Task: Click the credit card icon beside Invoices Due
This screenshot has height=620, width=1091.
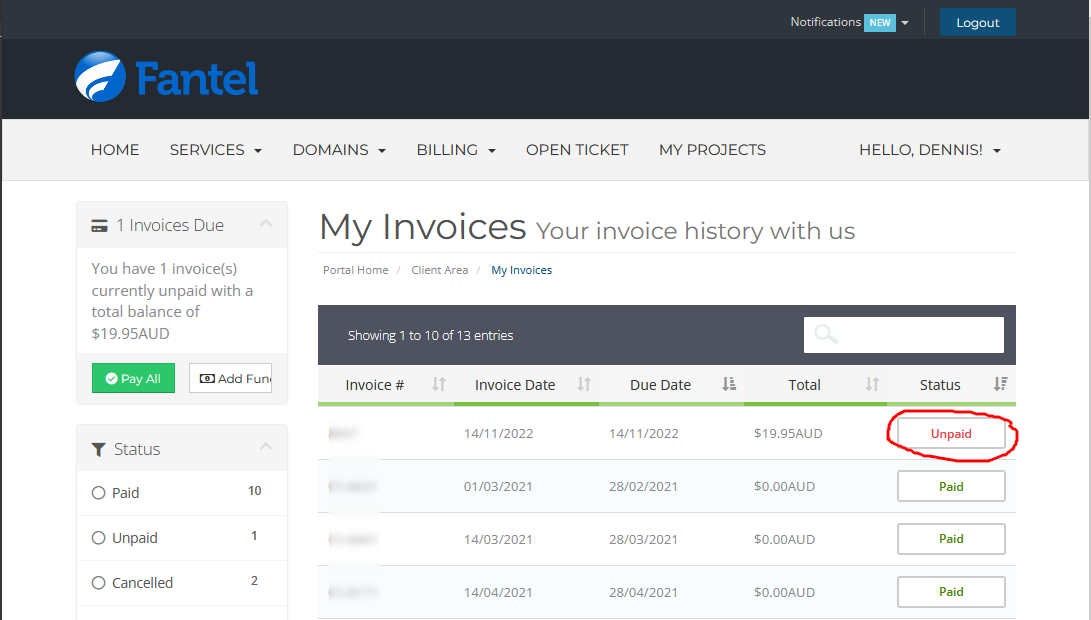Action: (99, 226)
